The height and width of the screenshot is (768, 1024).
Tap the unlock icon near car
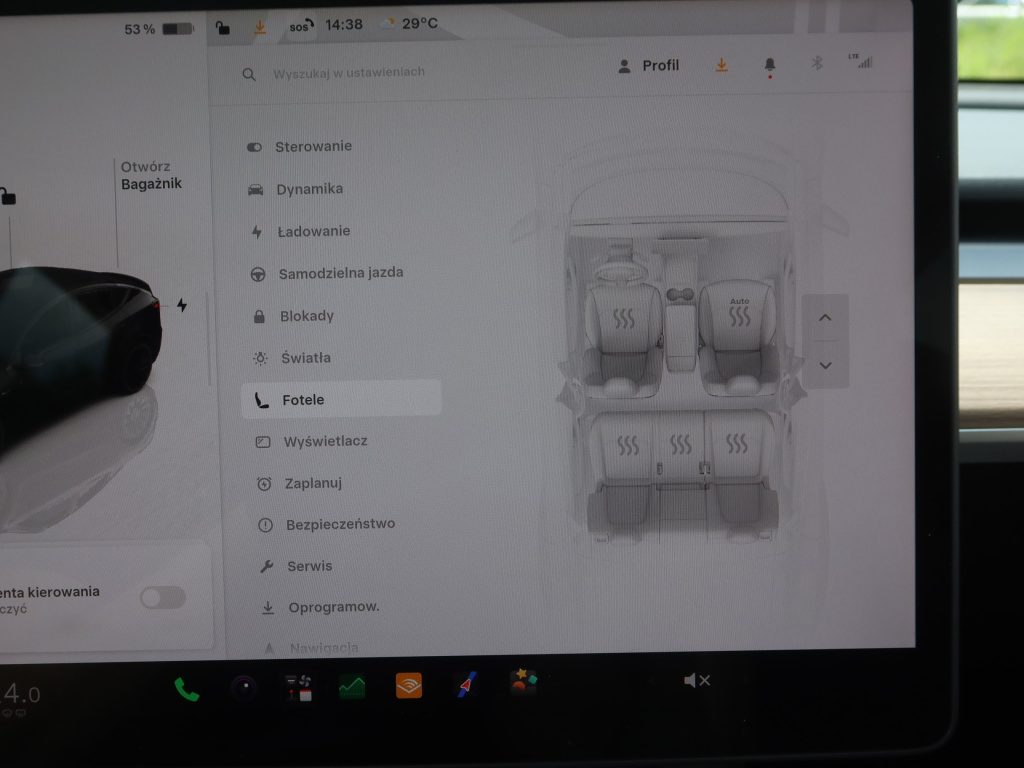[x=8, y=196]
